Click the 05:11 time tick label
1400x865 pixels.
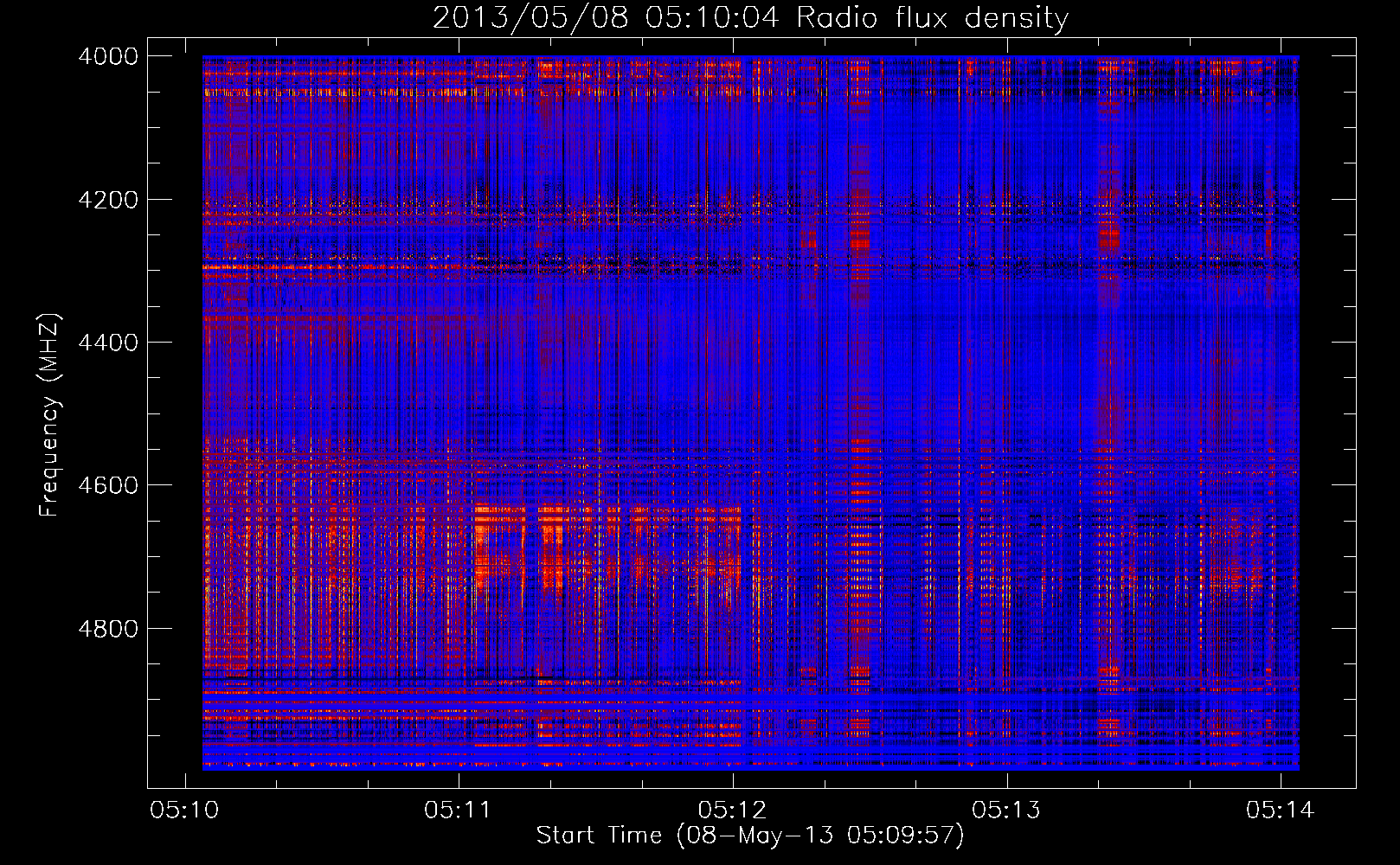[x=458, y=810]
